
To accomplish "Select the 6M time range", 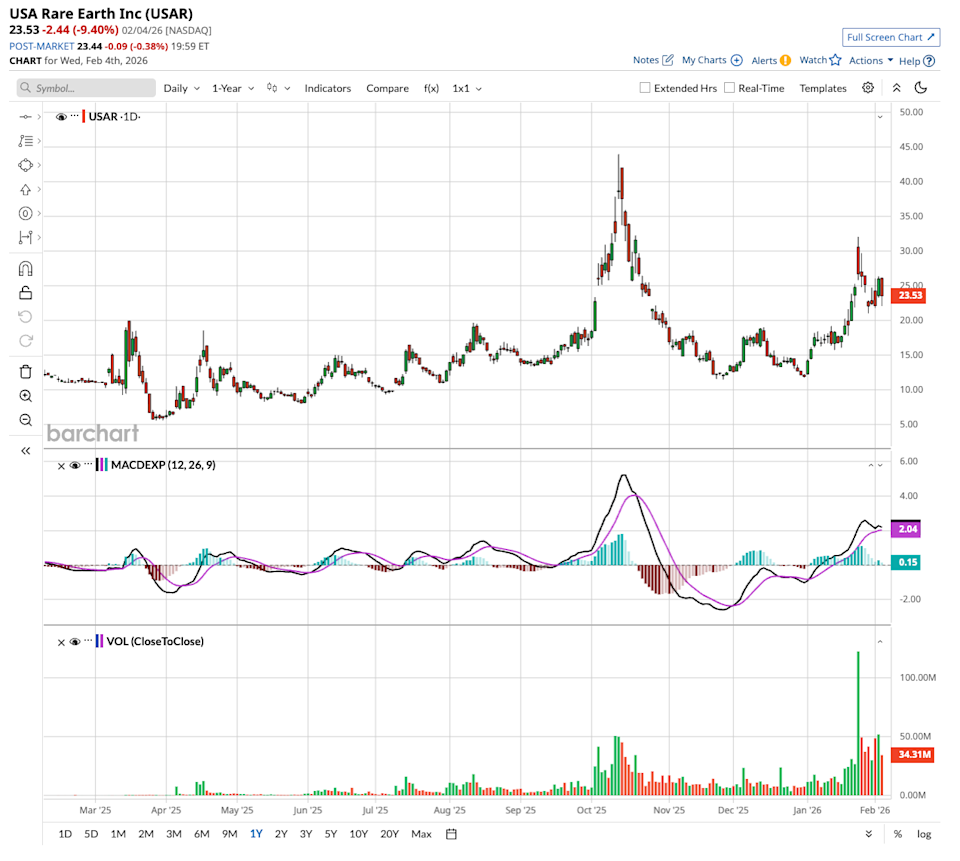I will point(201,834).
